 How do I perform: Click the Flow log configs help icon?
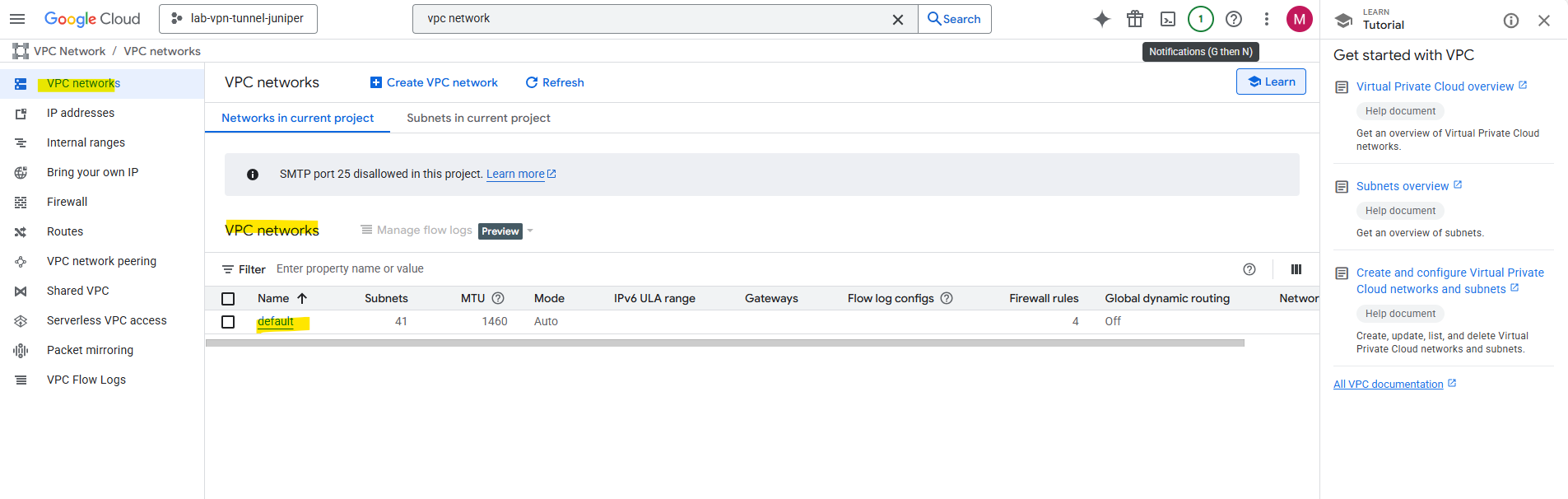947,298
